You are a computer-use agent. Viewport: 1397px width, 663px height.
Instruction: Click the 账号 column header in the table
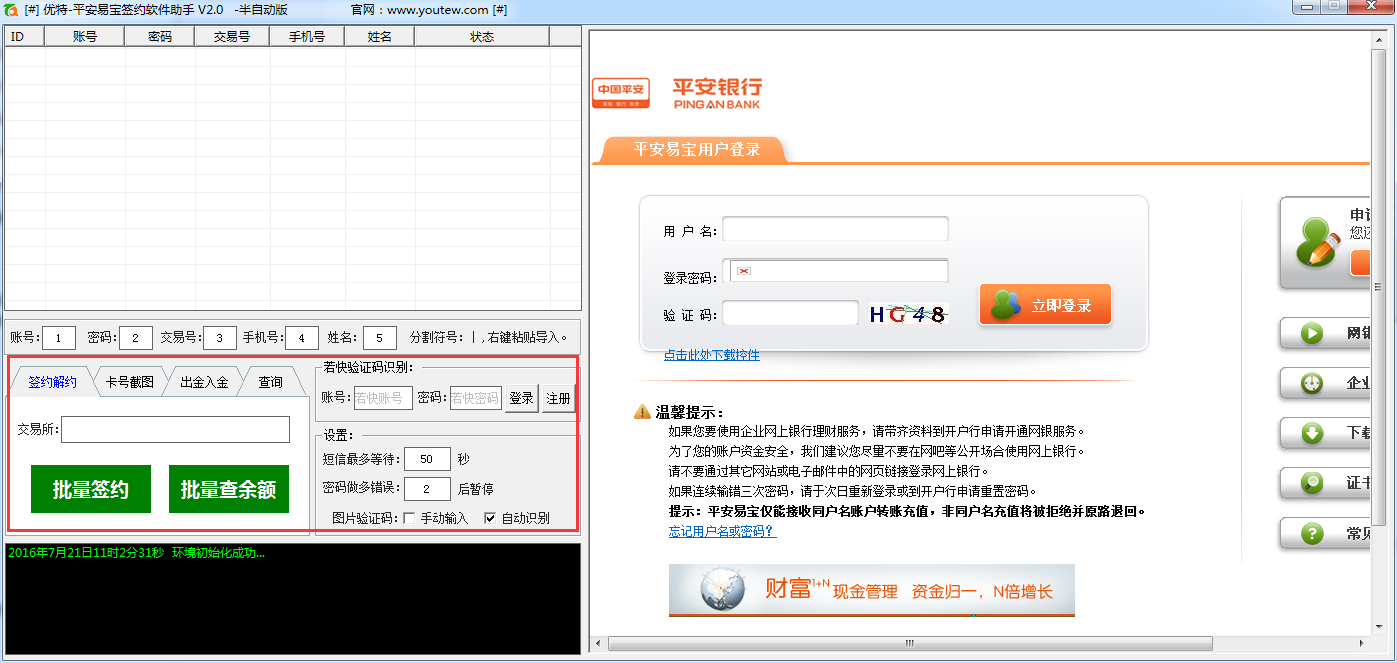point(85,36)
